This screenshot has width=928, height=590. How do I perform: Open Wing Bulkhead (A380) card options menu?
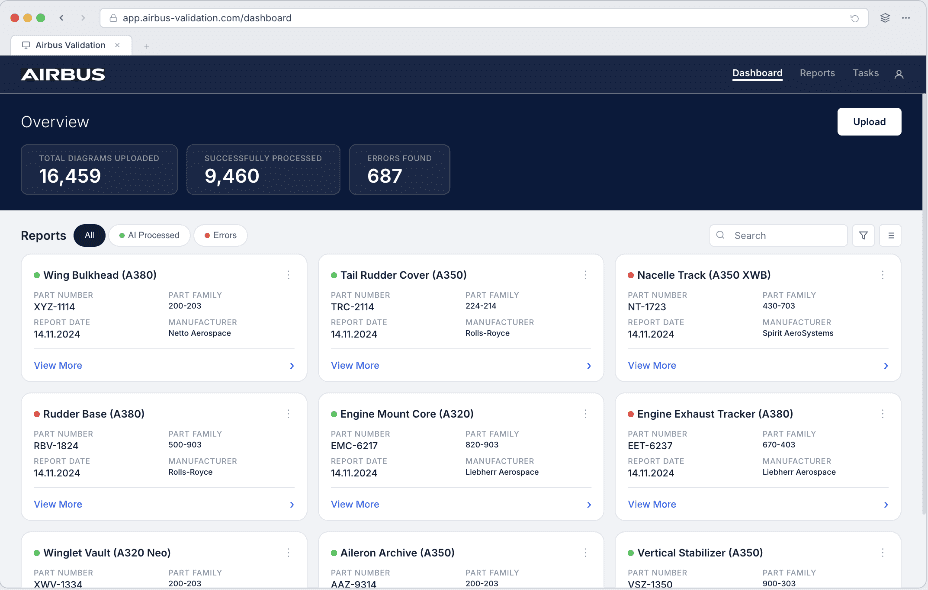288,275
